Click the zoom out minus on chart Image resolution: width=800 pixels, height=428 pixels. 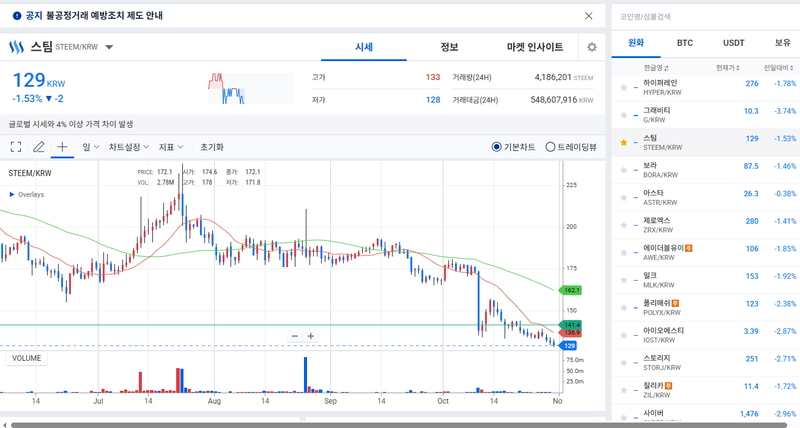coord(294,336)
